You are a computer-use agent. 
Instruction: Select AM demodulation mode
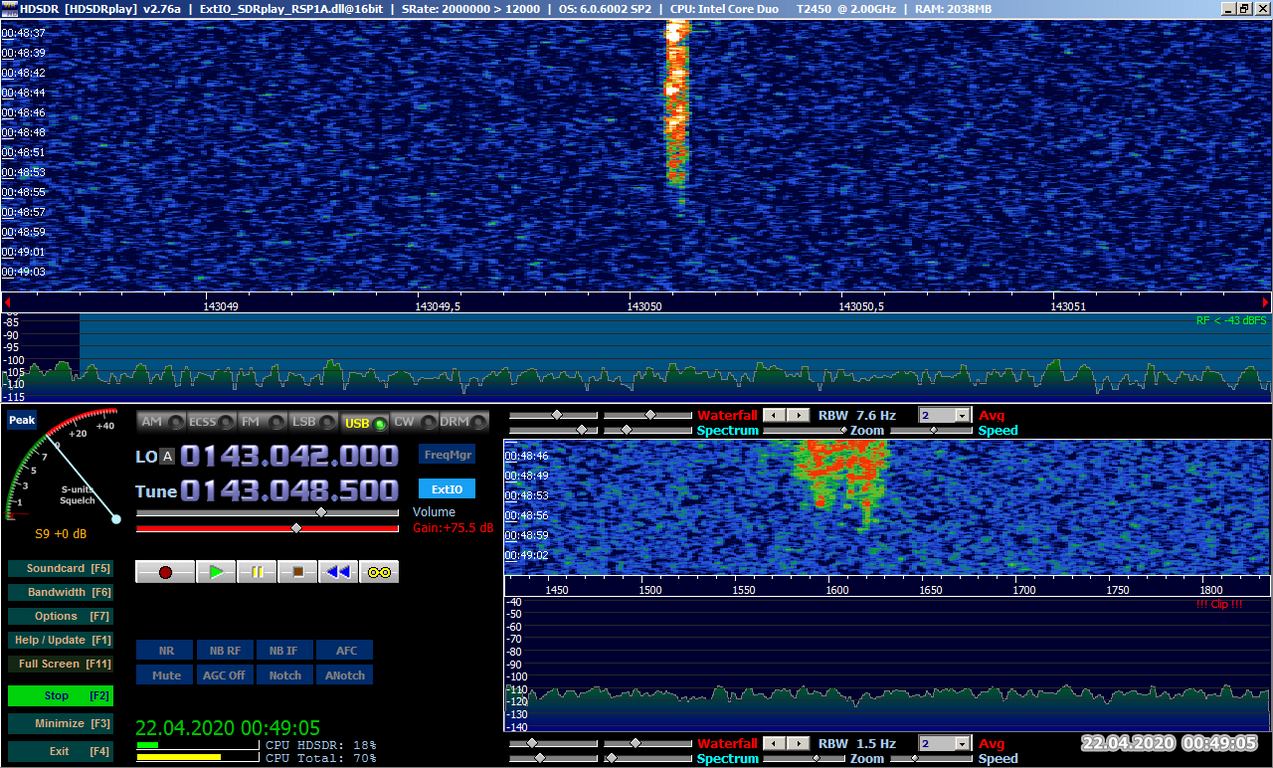pos(161,422)
